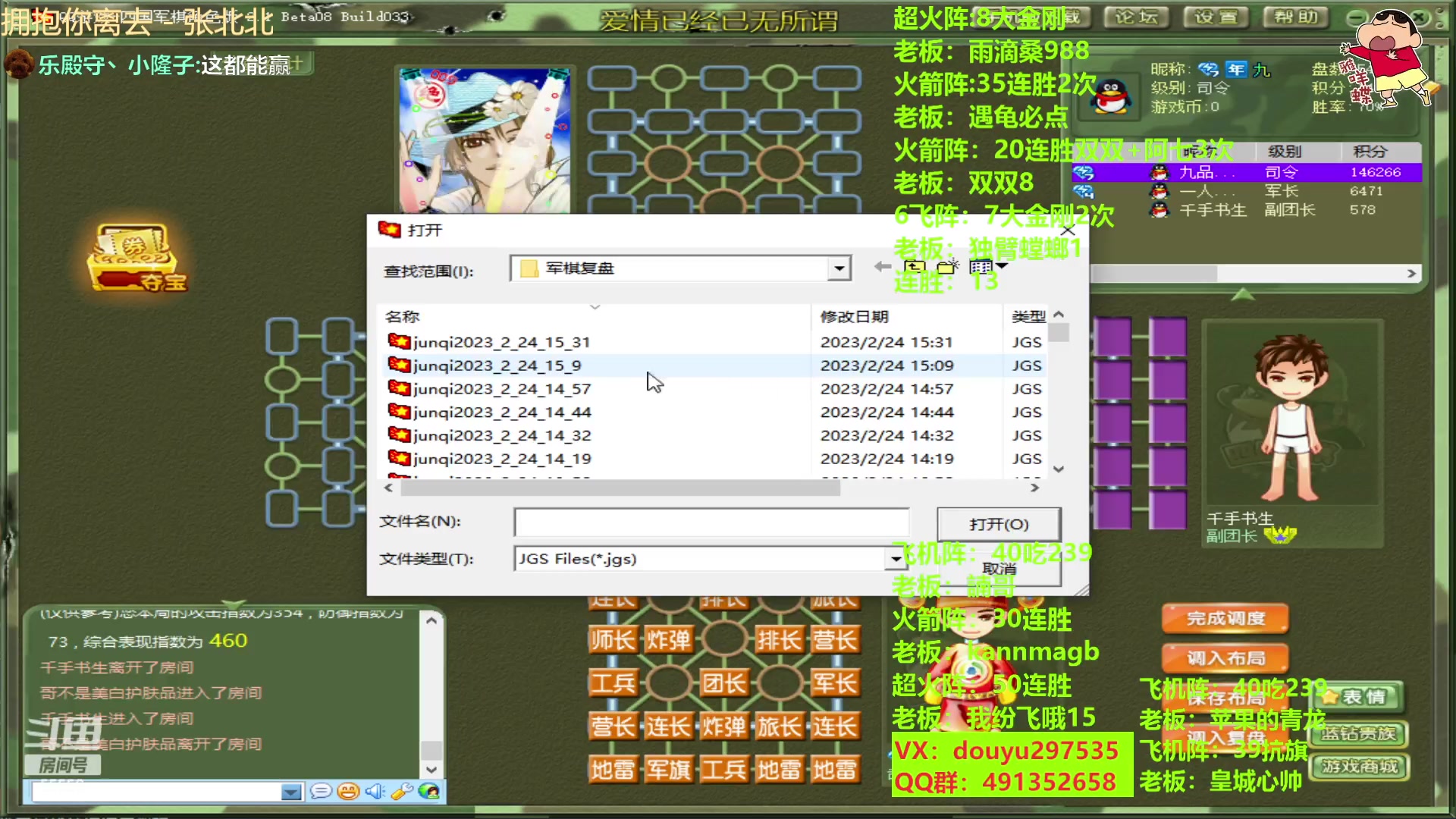Go up one folder level

click(915, 267)
